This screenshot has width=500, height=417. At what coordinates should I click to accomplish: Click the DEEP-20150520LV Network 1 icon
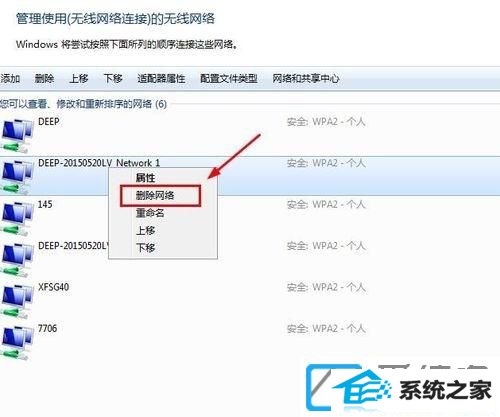point(17,176)
